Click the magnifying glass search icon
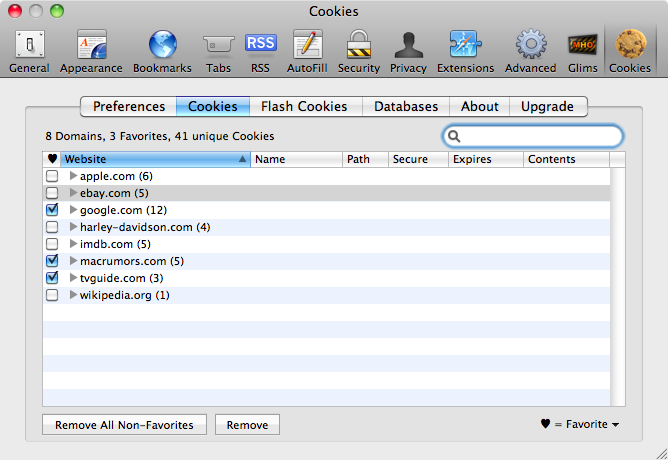Image resolution: width=668 pixels, height=460 pixels. [454, 136]
